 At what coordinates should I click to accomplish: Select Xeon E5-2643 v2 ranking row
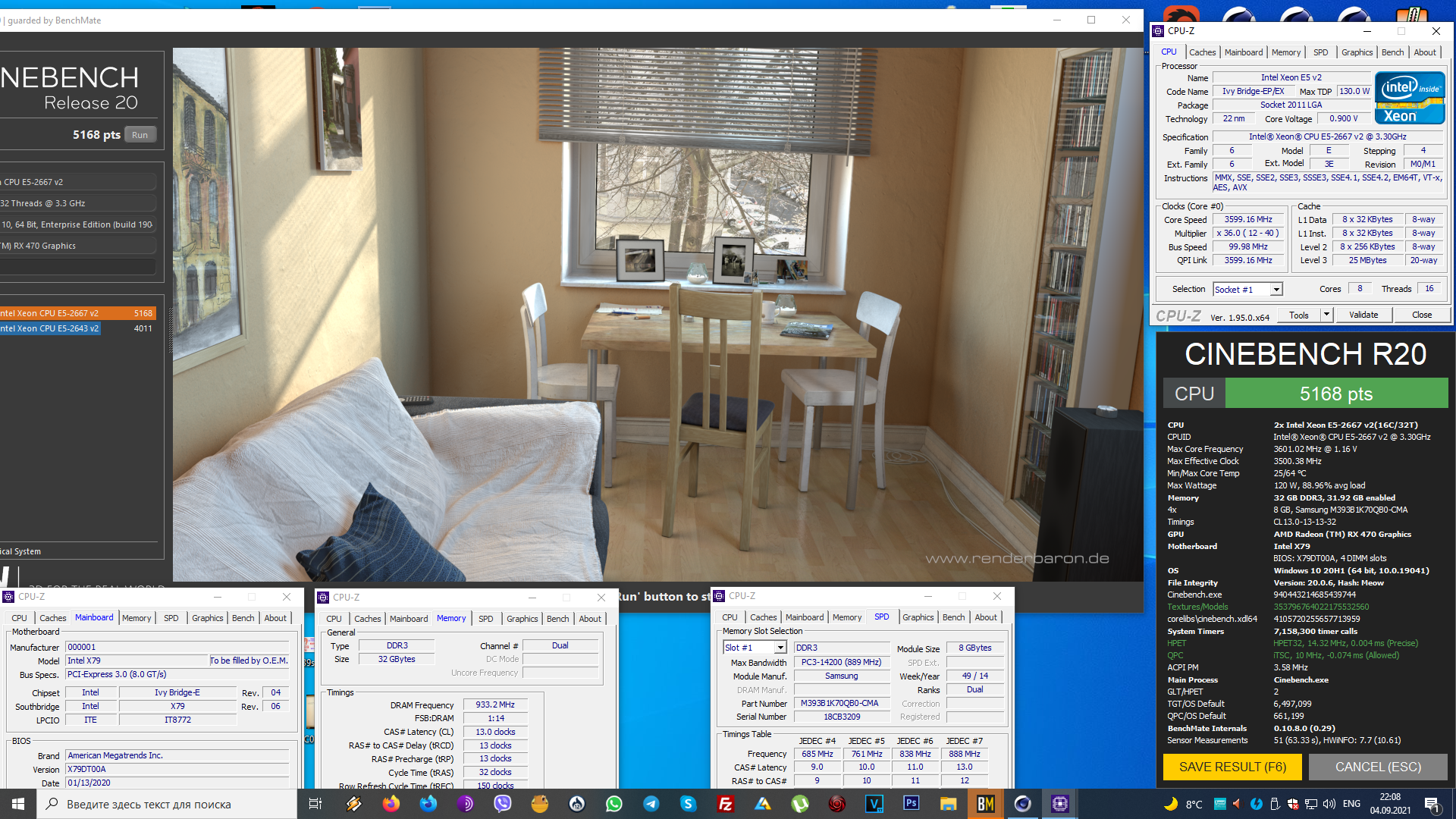coord(78,328)
